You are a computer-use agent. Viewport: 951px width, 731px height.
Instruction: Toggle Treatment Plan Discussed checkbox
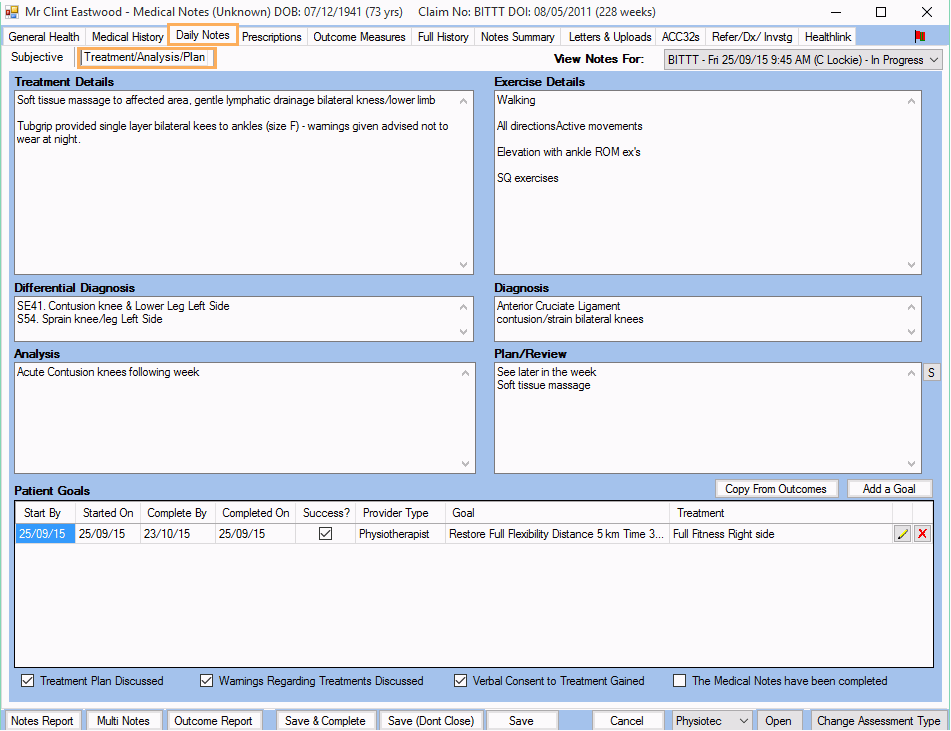[26, 681]
